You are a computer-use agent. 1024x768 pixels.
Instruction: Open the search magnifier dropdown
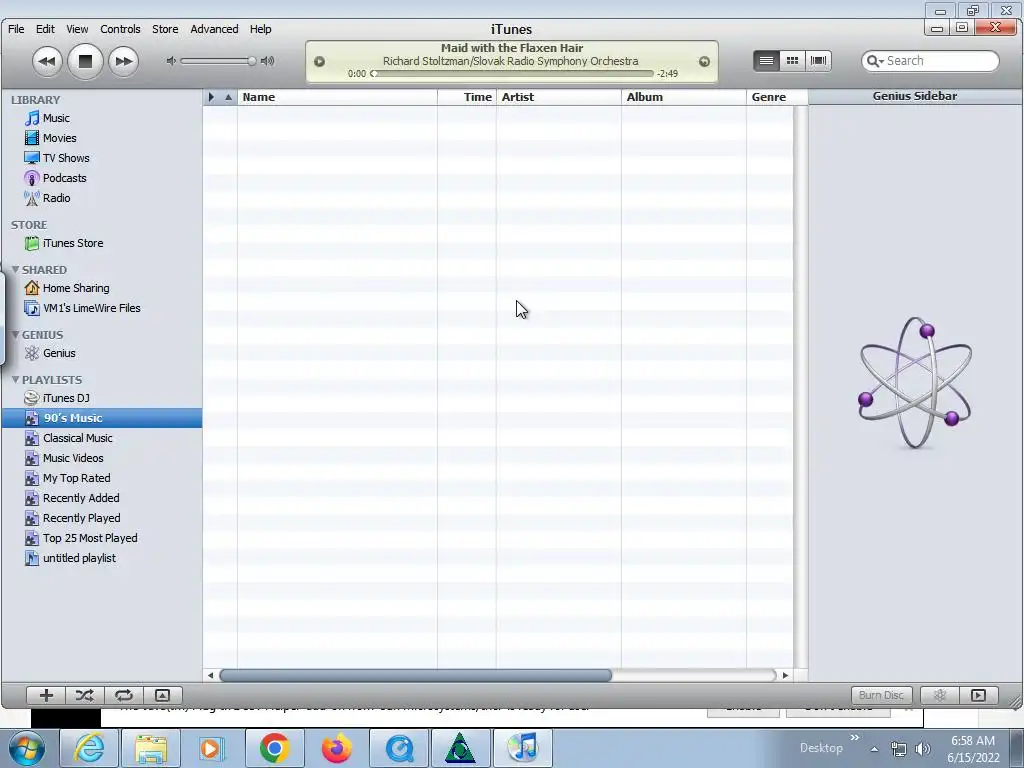875,61
